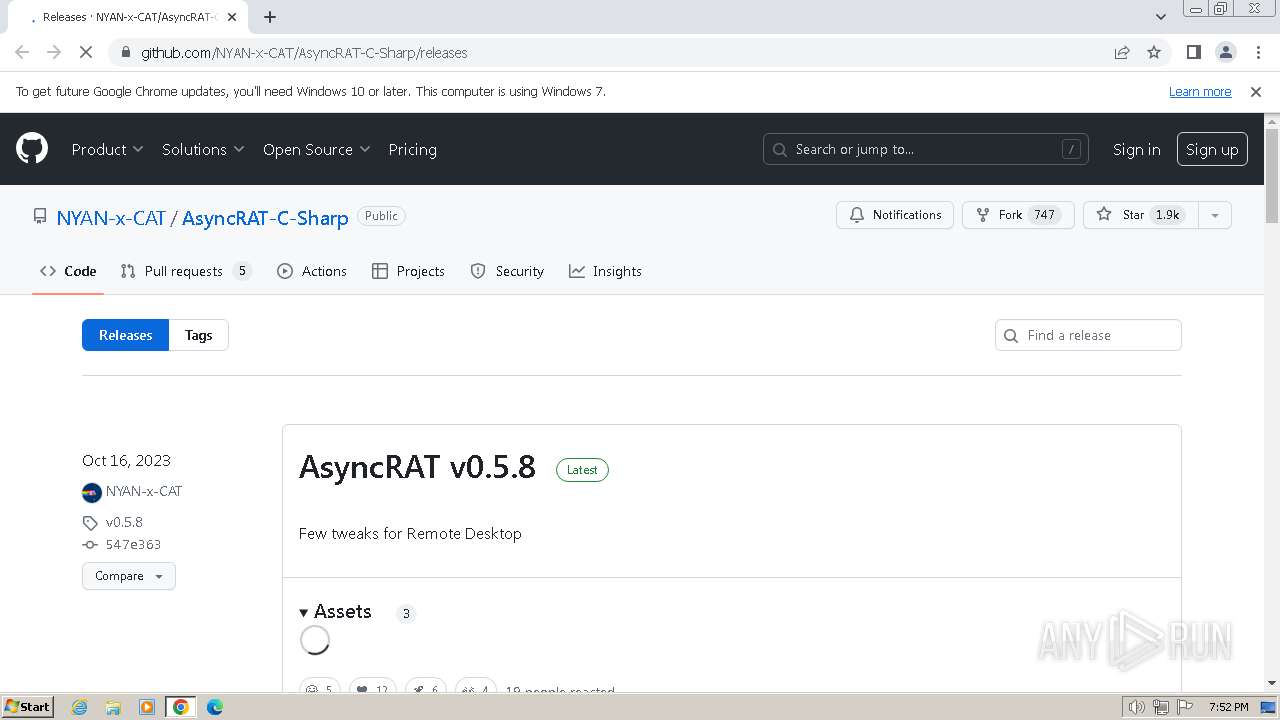Bookmark this page with the star icon
The width and height of the screenshot is (1280, 720).
tap(1154, 52)
